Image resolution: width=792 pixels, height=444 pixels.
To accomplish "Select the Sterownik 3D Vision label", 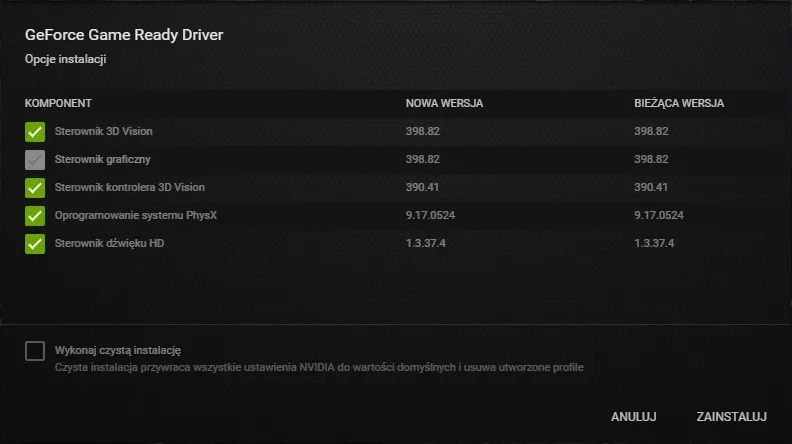I will point(104,131).
